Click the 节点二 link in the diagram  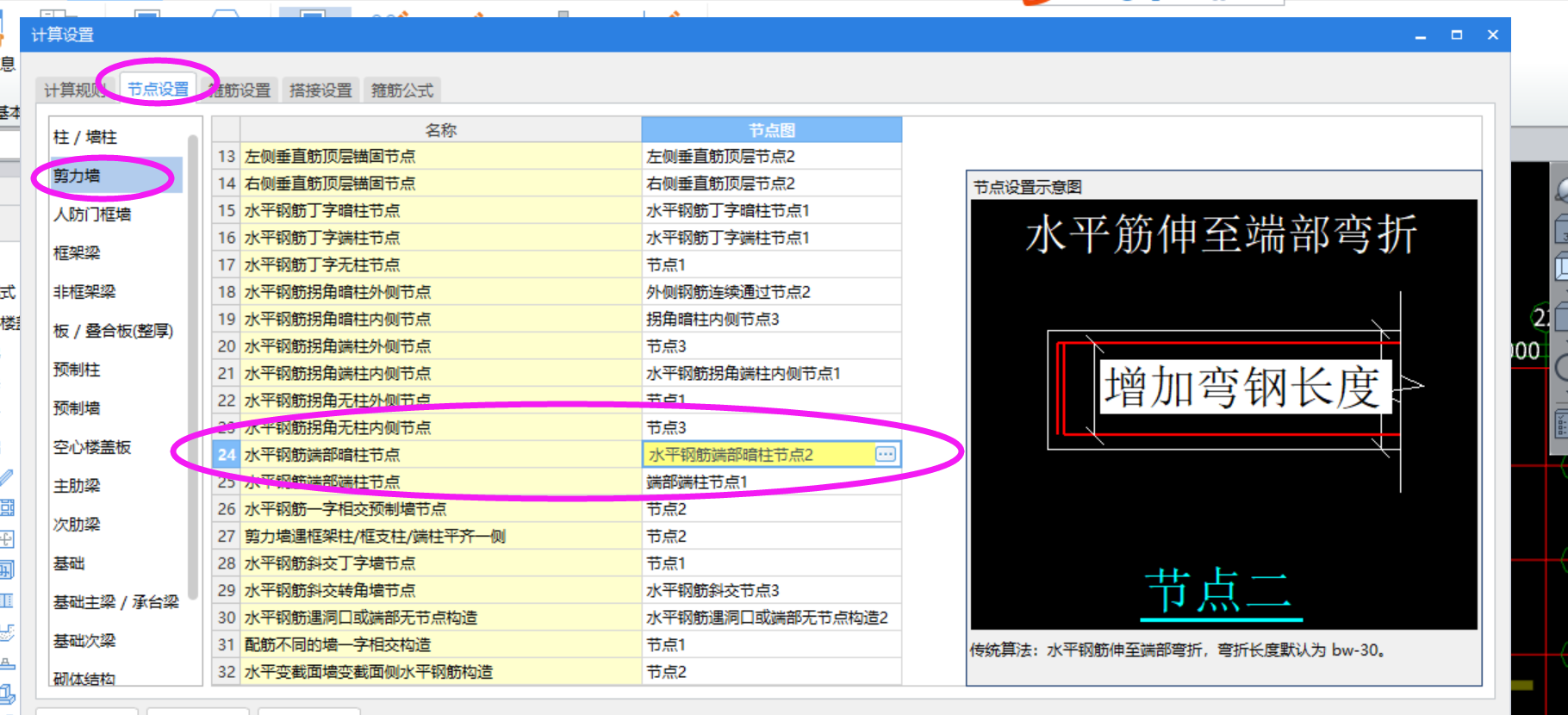(1220, 592)
